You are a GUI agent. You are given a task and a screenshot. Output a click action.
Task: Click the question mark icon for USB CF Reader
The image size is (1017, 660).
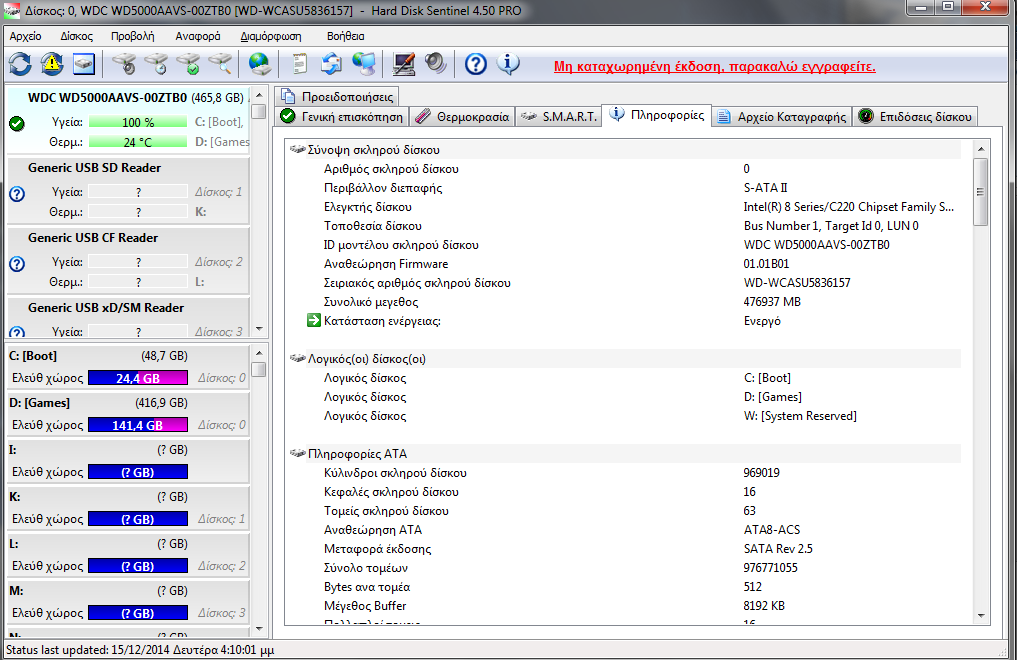click(x=17, y=263)
